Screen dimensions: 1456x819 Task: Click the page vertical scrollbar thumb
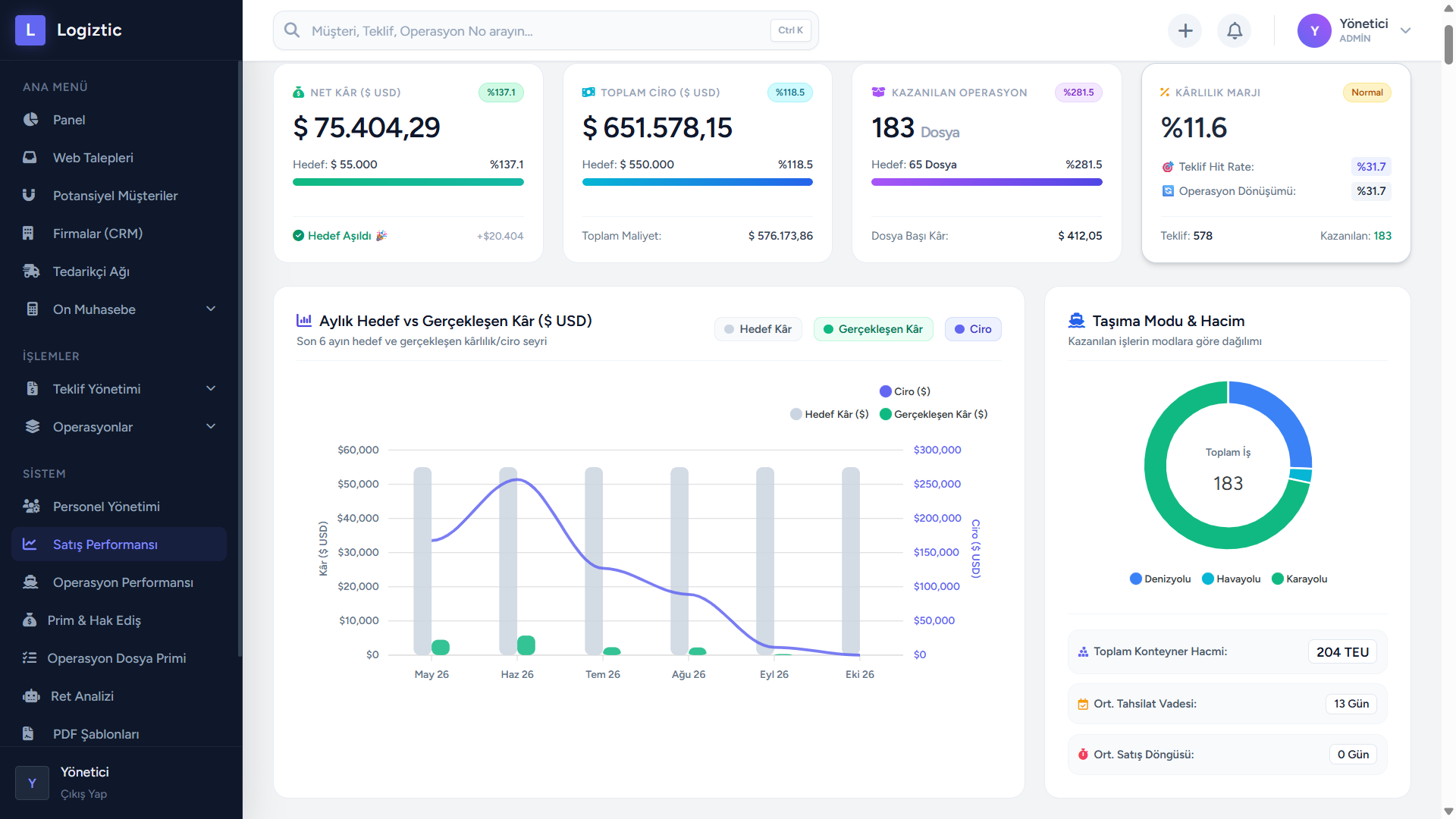tap(1448, 45)
